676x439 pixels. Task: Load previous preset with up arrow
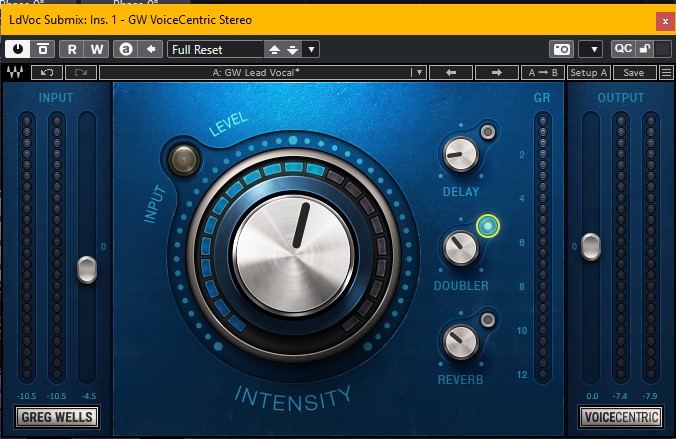click(x=274, y=50)
